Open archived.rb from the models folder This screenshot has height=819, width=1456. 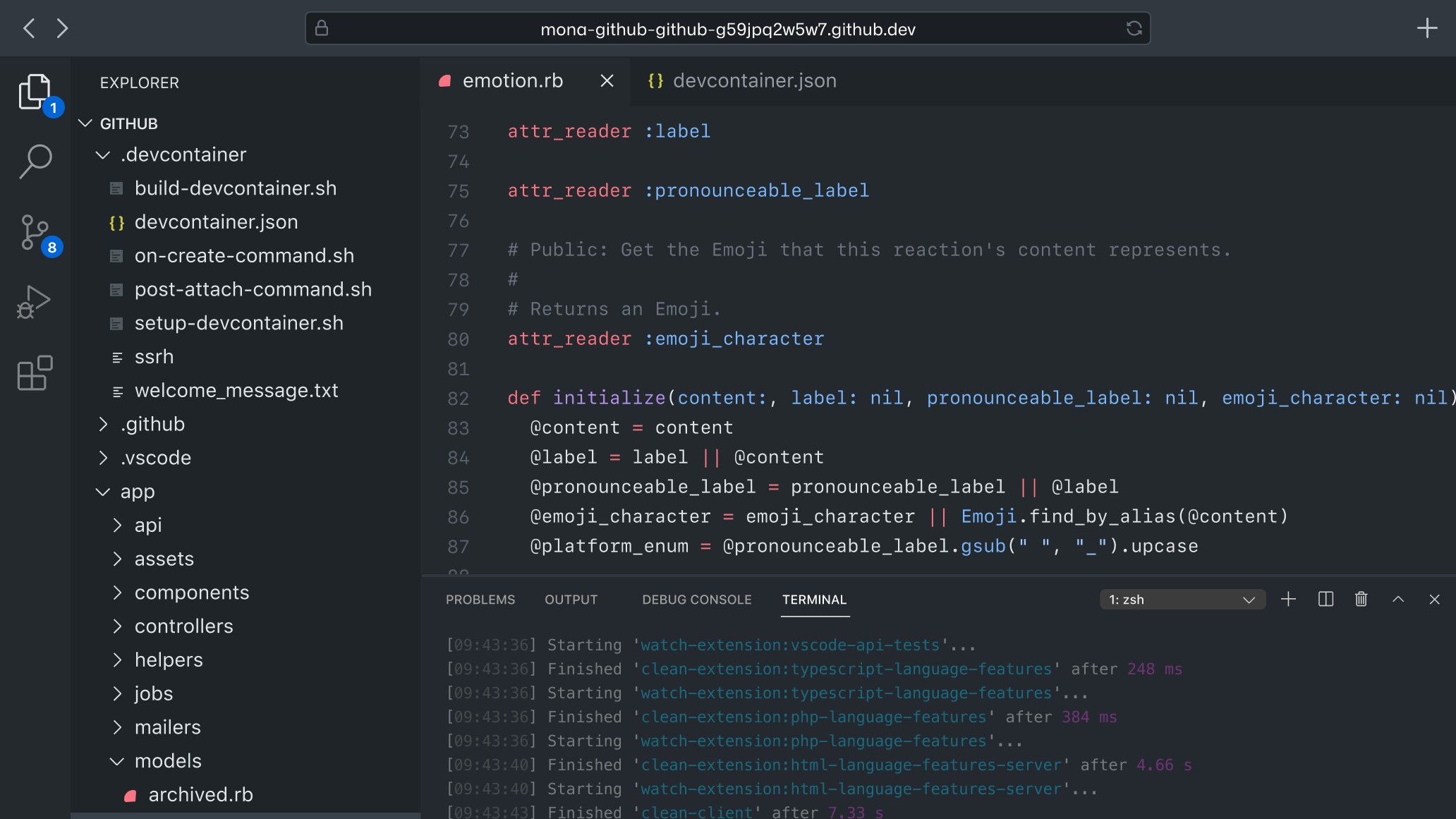[200, 794]
